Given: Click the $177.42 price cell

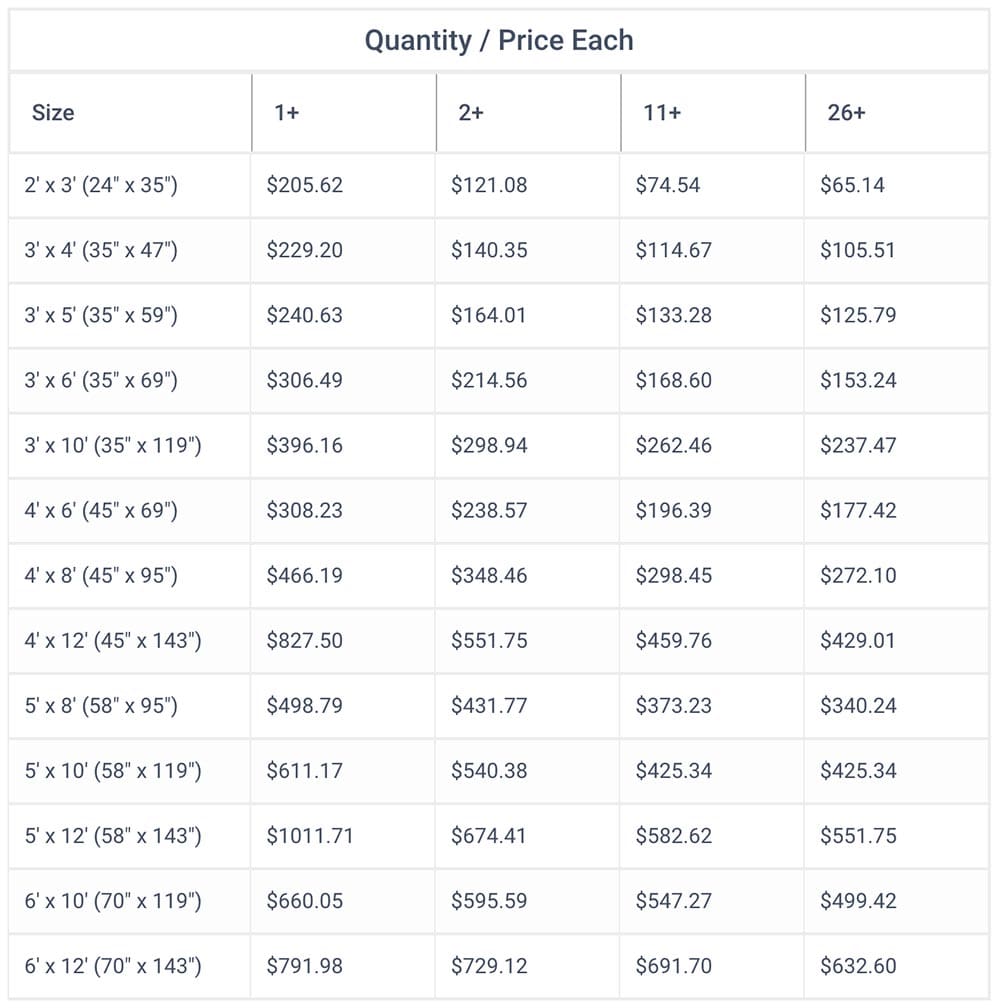Looking at the screenshot, I should (x=858, y=510).
